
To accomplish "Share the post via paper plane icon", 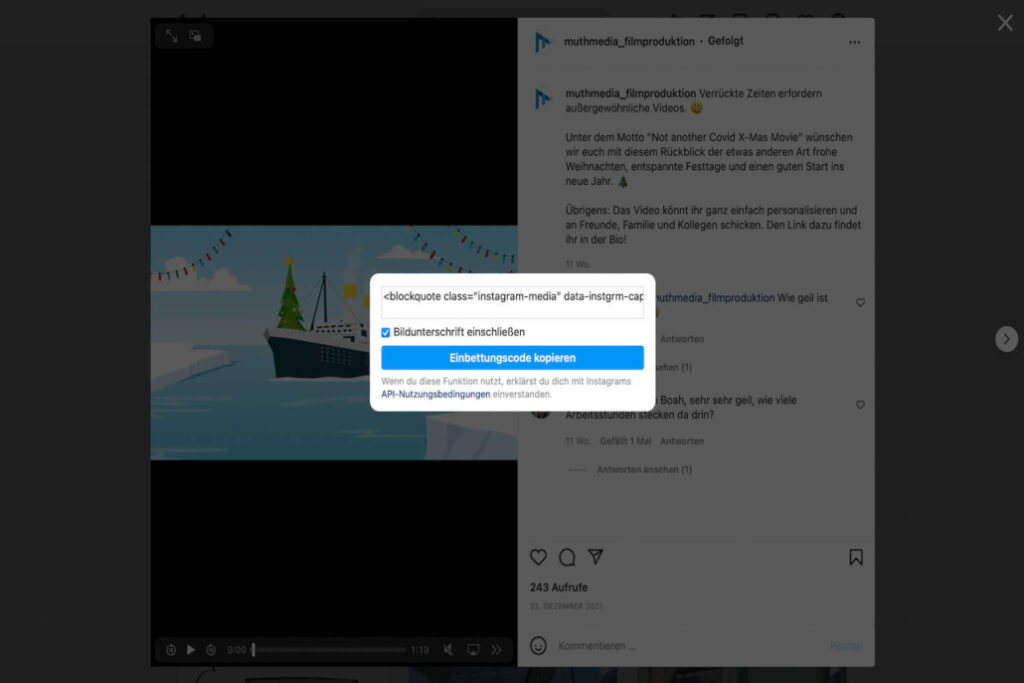I will click(596, 557).
